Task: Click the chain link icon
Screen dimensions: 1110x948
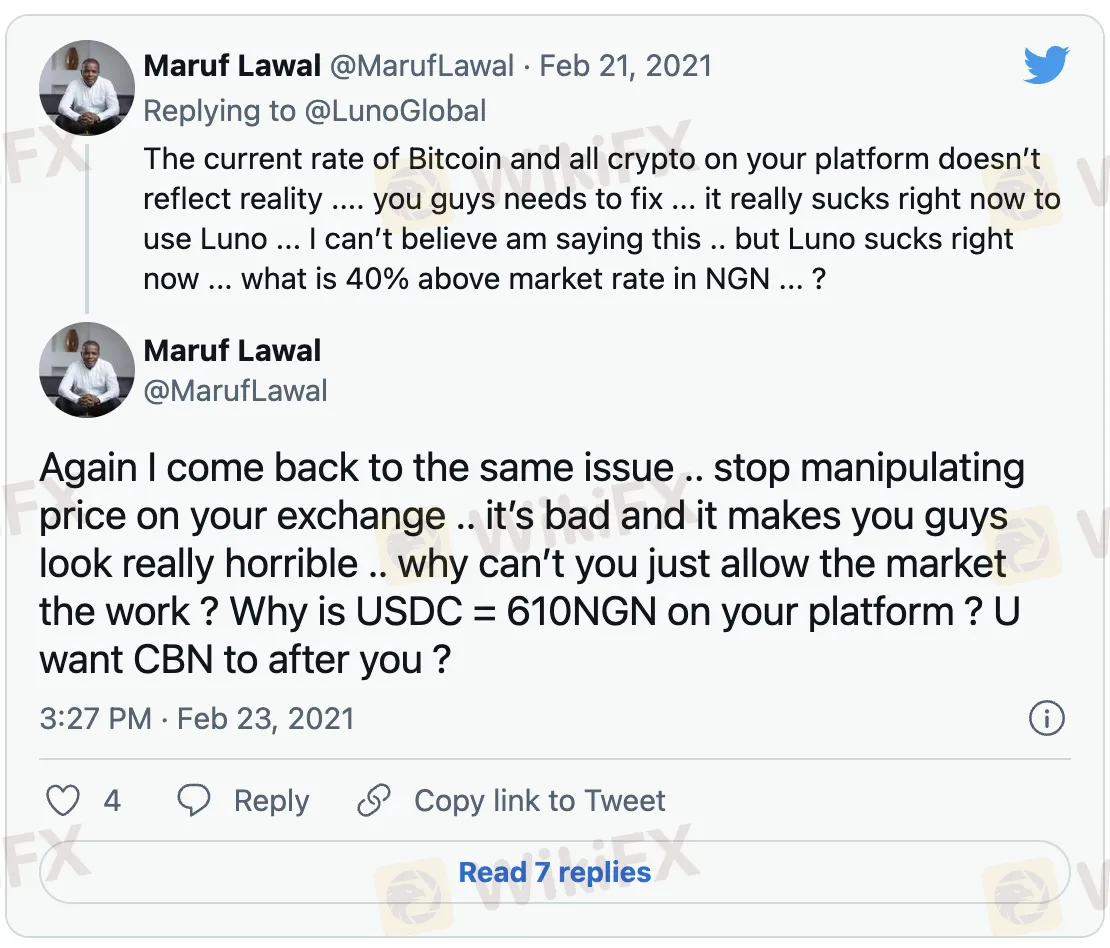Action: point(374,800)
